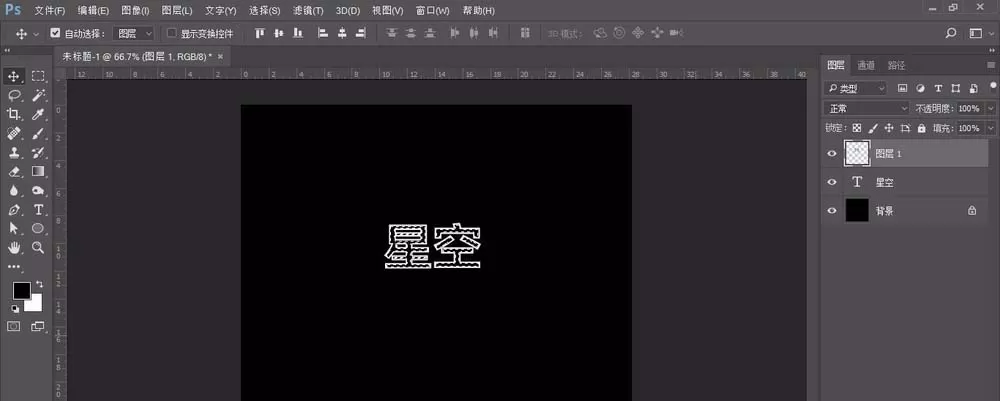Open the 滤镜(T) menu

308,11
